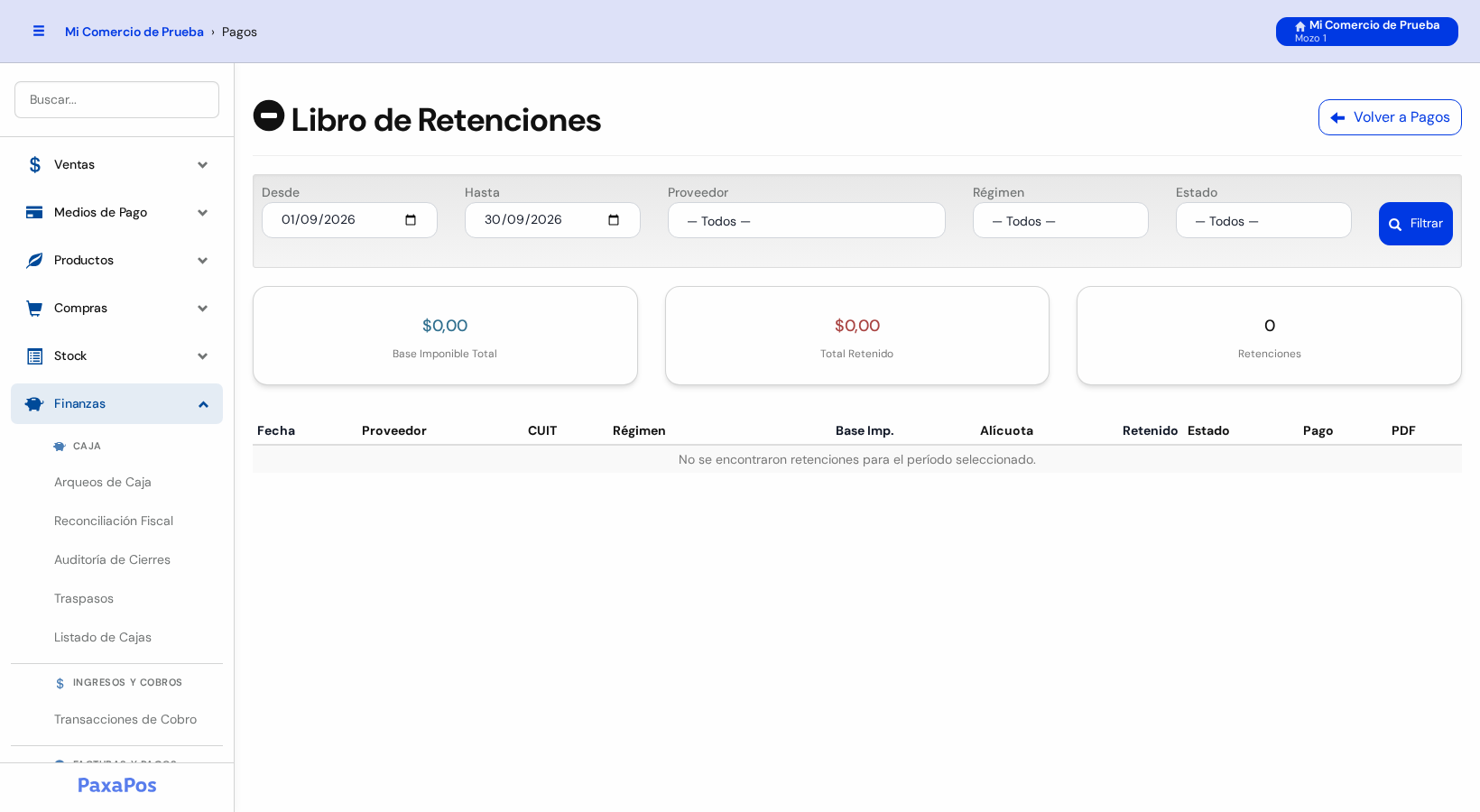This screenshot has width=1480, height=812.
Task: Click the Mi Comercio de Prueba user badge
Action: [1366, 32]
